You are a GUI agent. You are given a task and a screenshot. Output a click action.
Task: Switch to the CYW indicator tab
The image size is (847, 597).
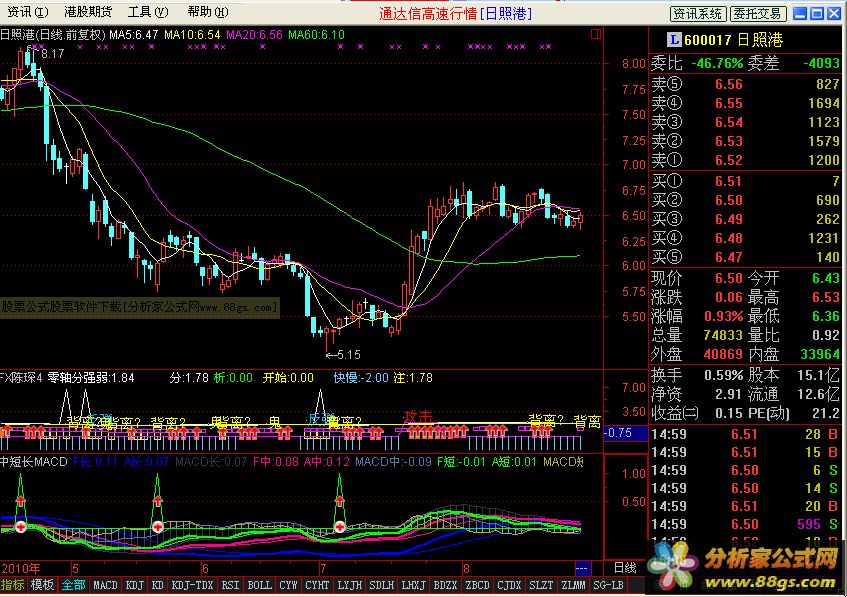[x=288, y=585]
